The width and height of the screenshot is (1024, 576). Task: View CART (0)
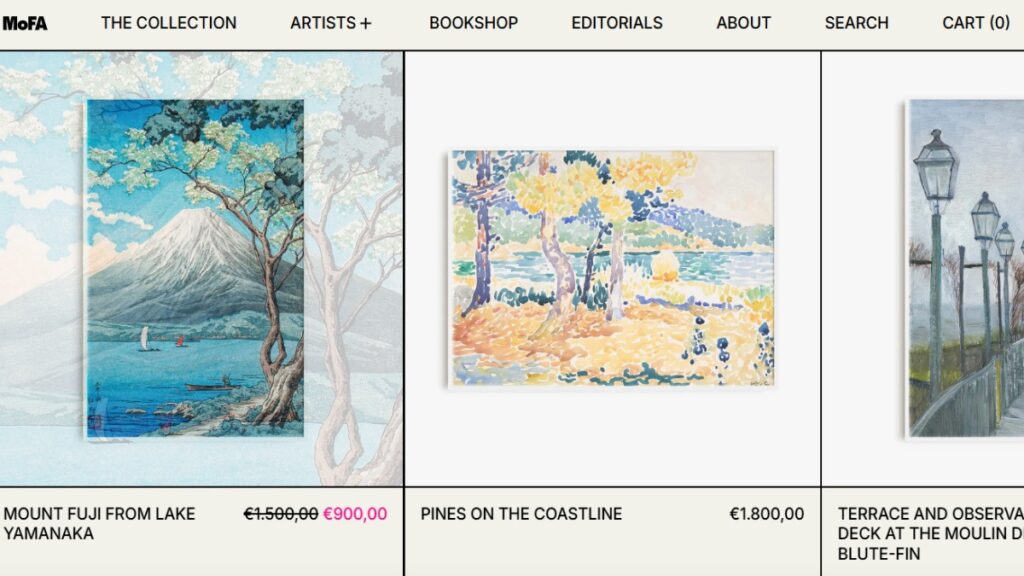[976, 23]
